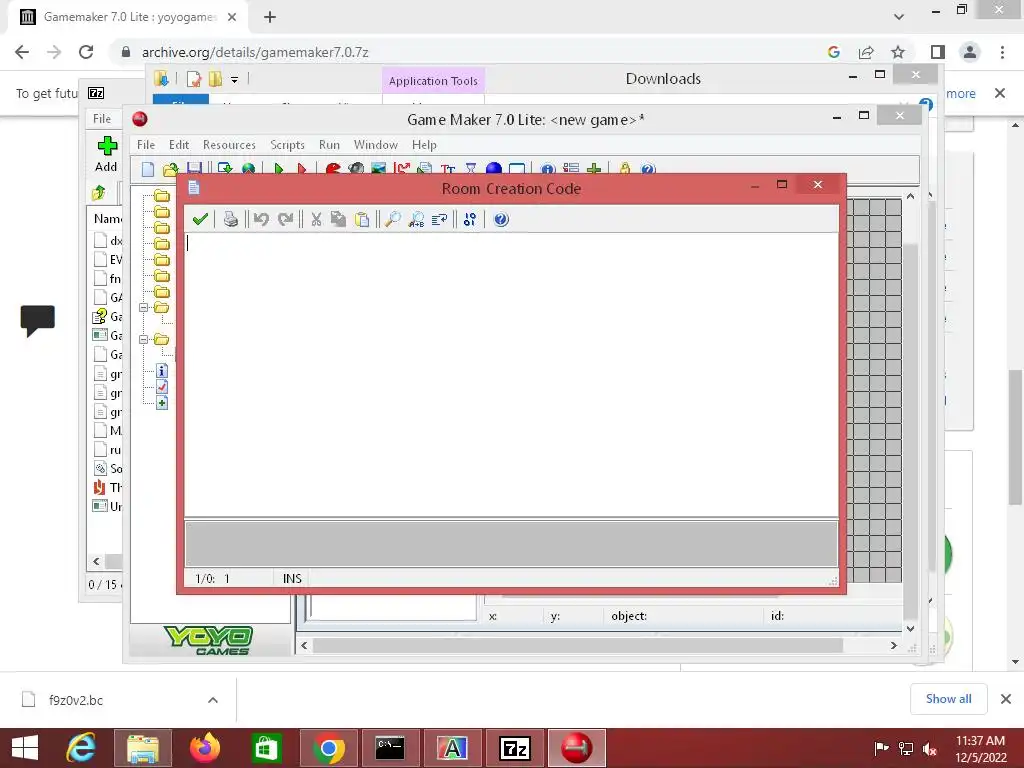
Task: Run in debug mode with red arrow
Action: (x=302, y=169)
